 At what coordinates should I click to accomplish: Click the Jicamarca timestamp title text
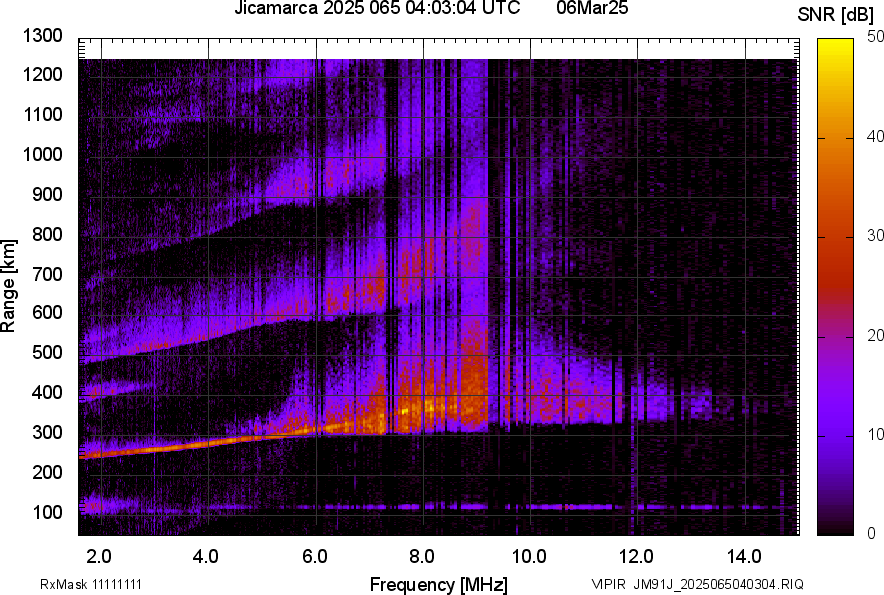[x=377, y=9]
